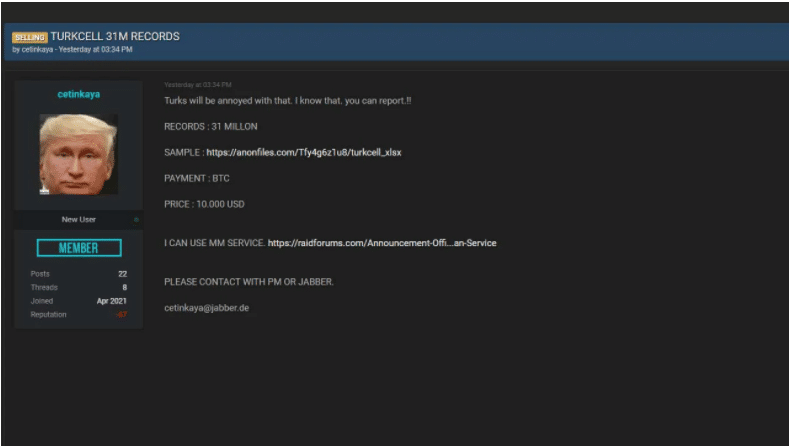
Task: Click the MEMBER rank badge
Action: point(78,248)
